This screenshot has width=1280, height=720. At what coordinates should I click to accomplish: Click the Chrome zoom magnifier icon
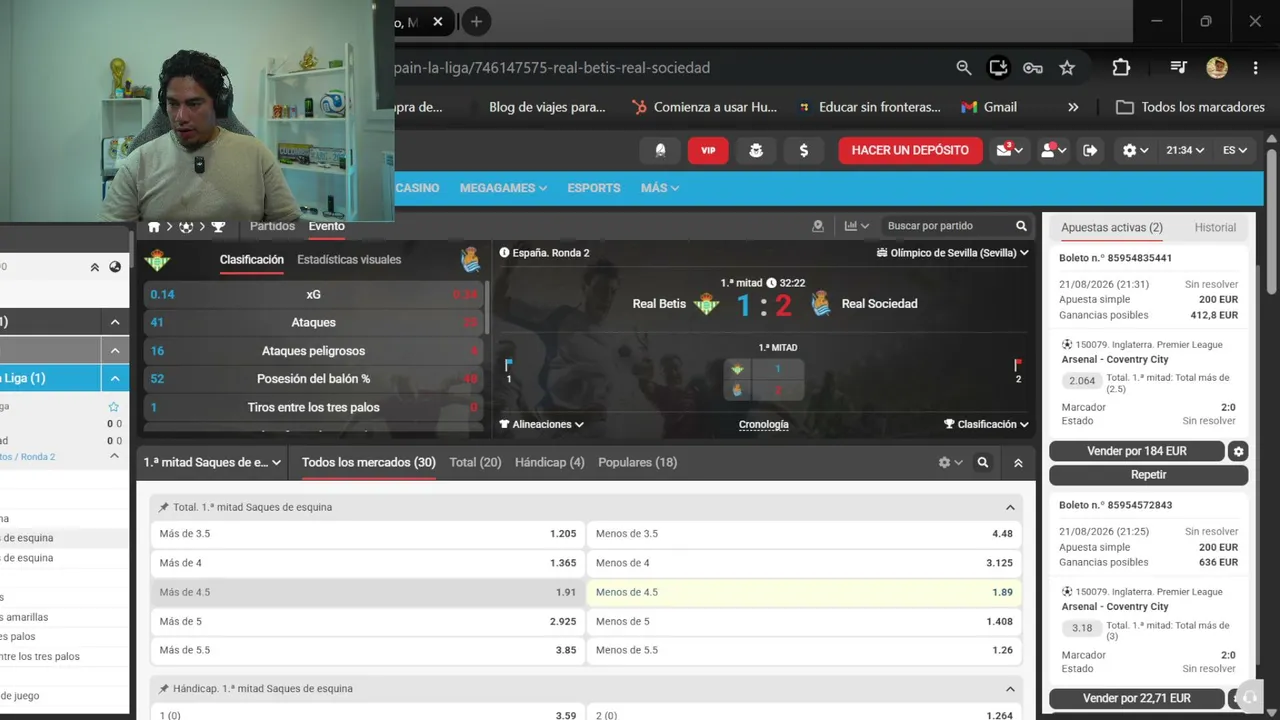pyautogui.click(x=964, y=68)
